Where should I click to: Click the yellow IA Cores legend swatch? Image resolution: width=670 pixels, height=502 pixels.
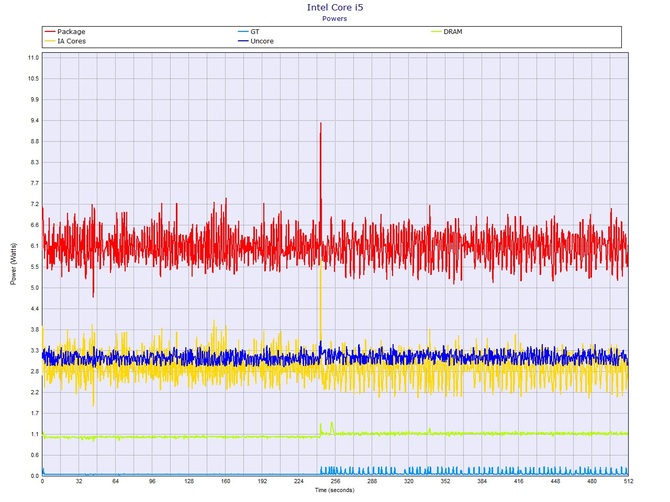(50, 41)
